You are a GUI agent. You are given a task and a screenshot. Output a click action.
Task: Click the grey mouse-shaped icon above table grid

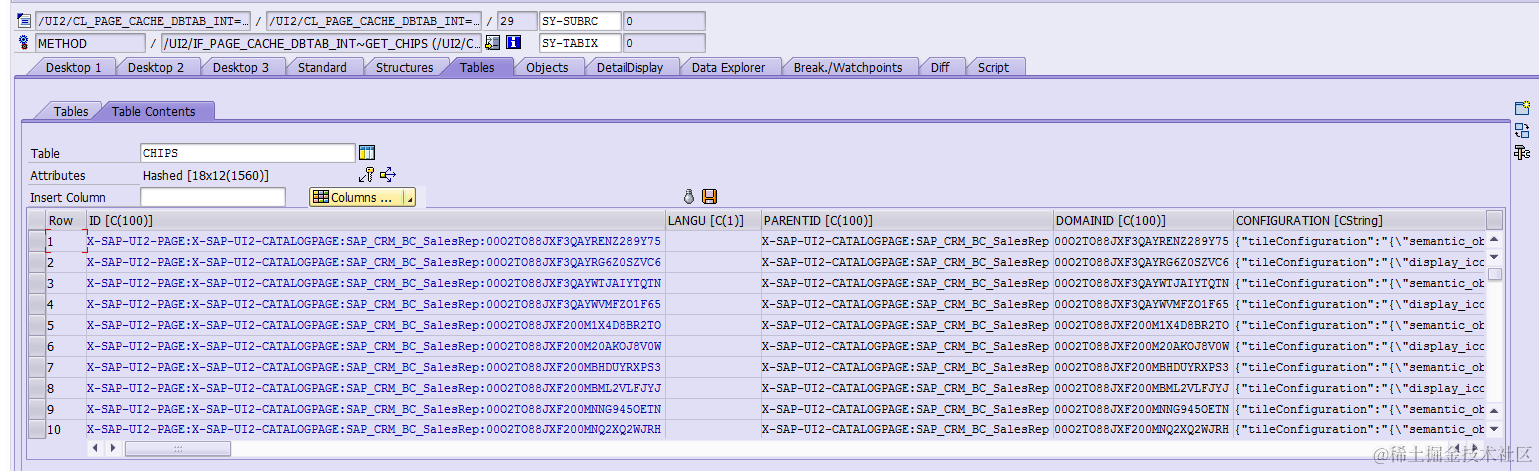point(689,197)
